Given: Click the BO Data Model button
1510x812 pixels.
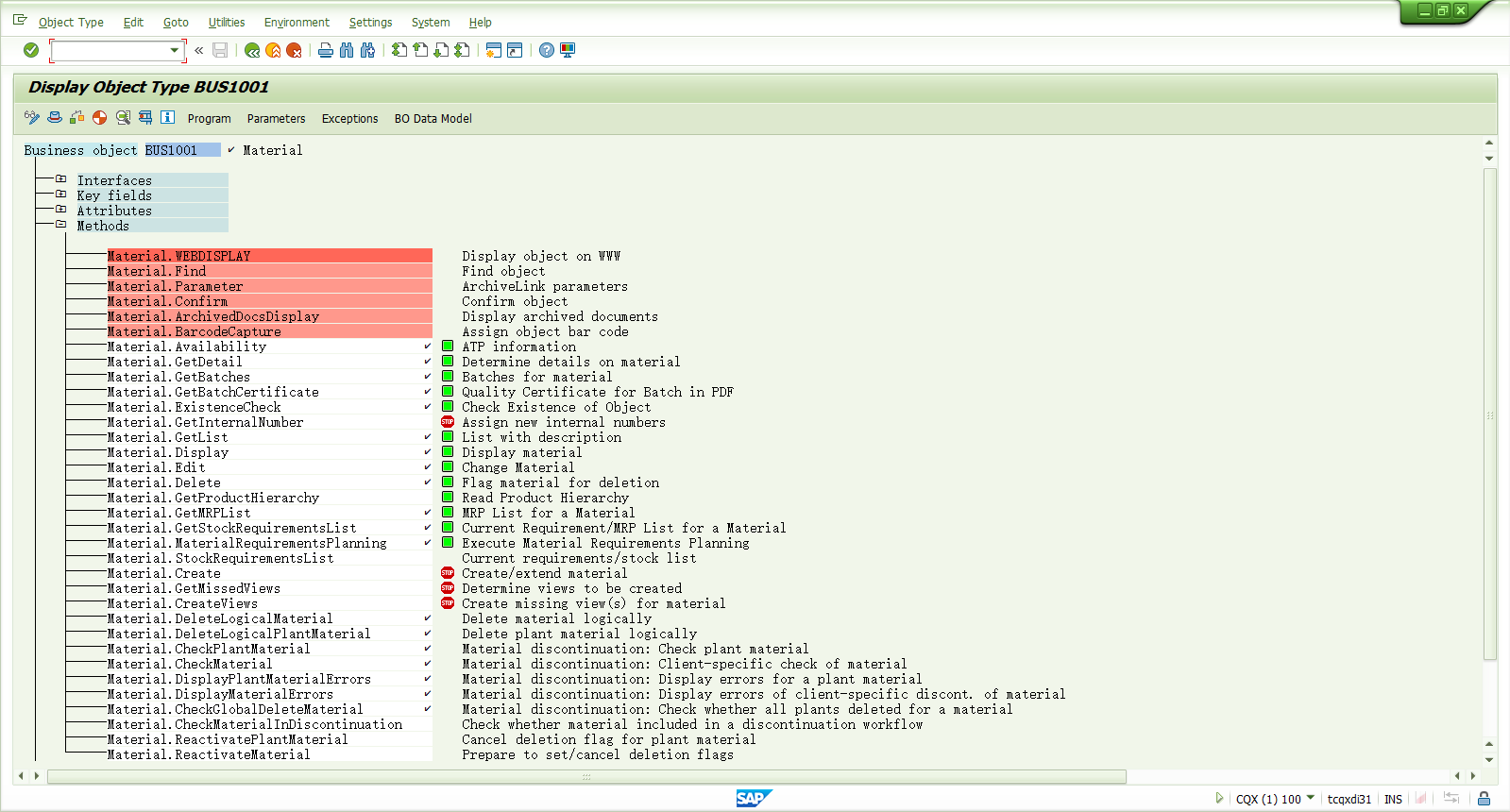Looking at the screenshot, I should point(433,118).
